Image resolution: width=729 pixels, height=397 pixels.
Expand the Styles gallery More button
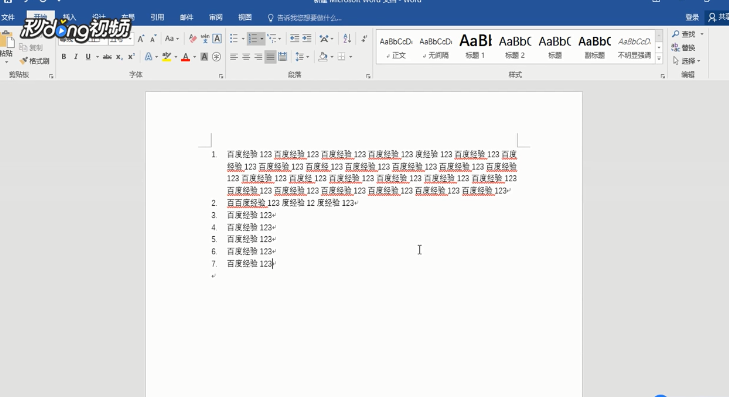coord(659,59)
